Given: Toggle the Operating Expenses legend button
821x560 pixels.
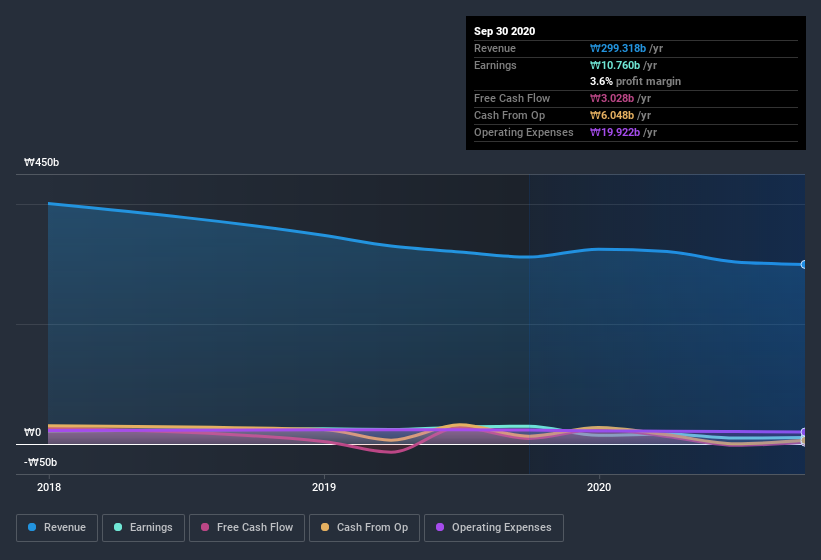Looking at the screenshot, I should tap(494, 528).
